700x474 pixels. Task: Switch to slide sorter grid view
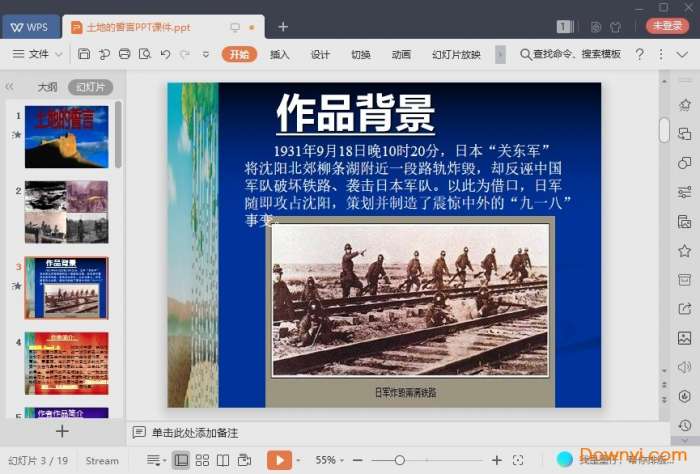coord(202,460)
